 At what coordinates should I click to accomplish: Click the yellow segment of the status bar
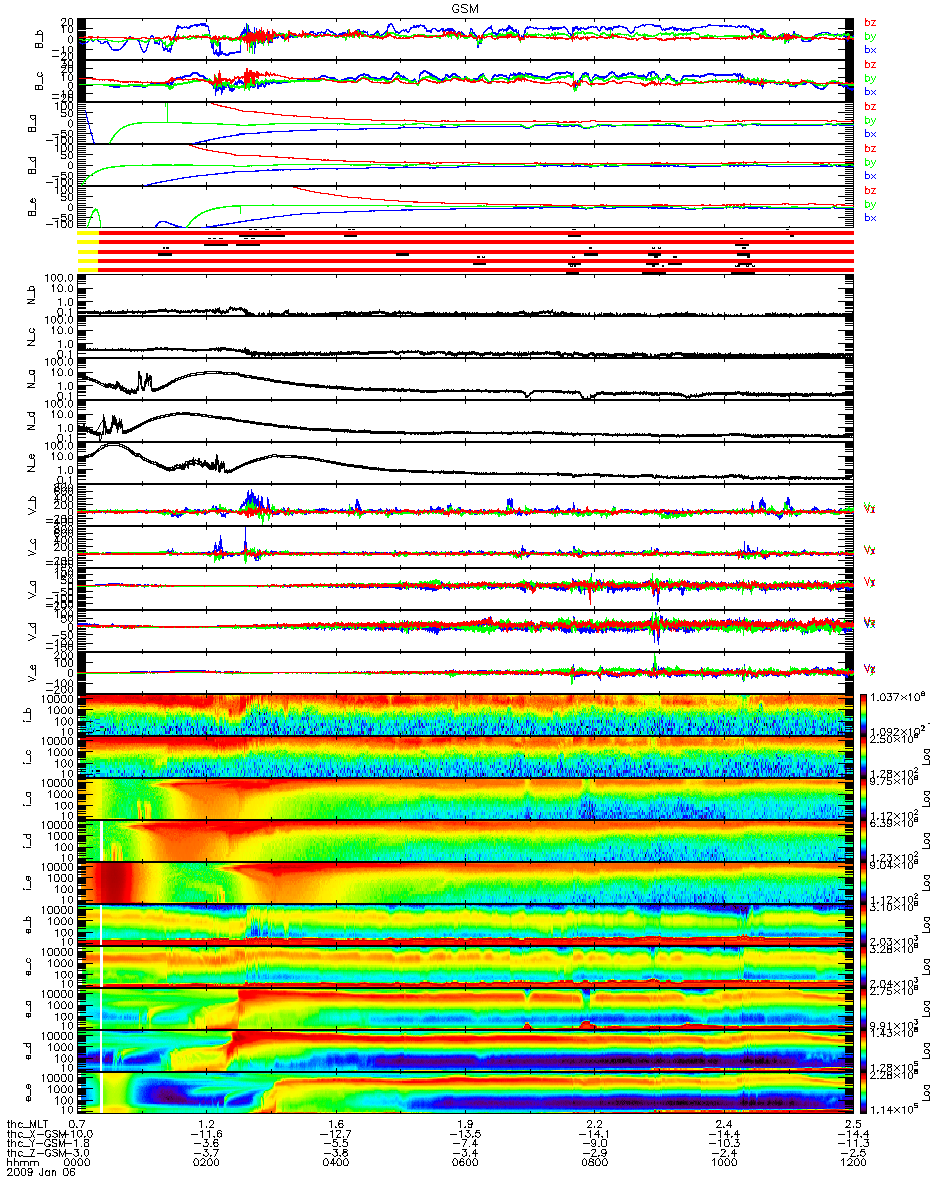88,250
